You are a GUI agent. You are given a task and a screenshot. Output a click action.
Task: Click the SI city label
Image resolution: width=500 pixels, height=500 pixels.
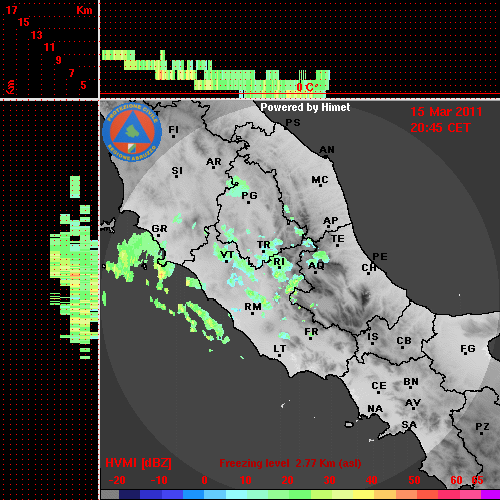[x=177, y=171]
